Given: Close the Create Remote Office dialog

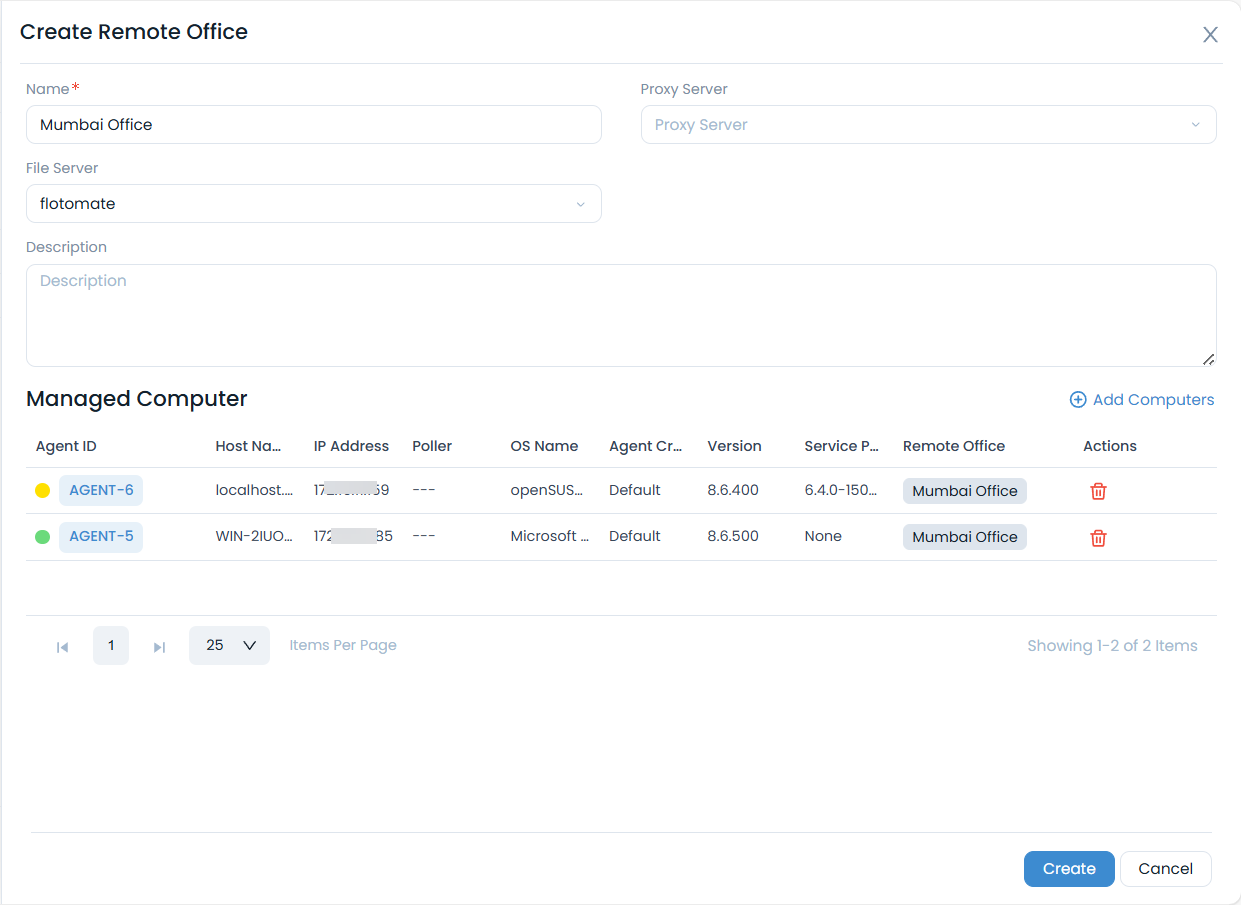Looking at the screenshot, I should tap(1210, 35).
